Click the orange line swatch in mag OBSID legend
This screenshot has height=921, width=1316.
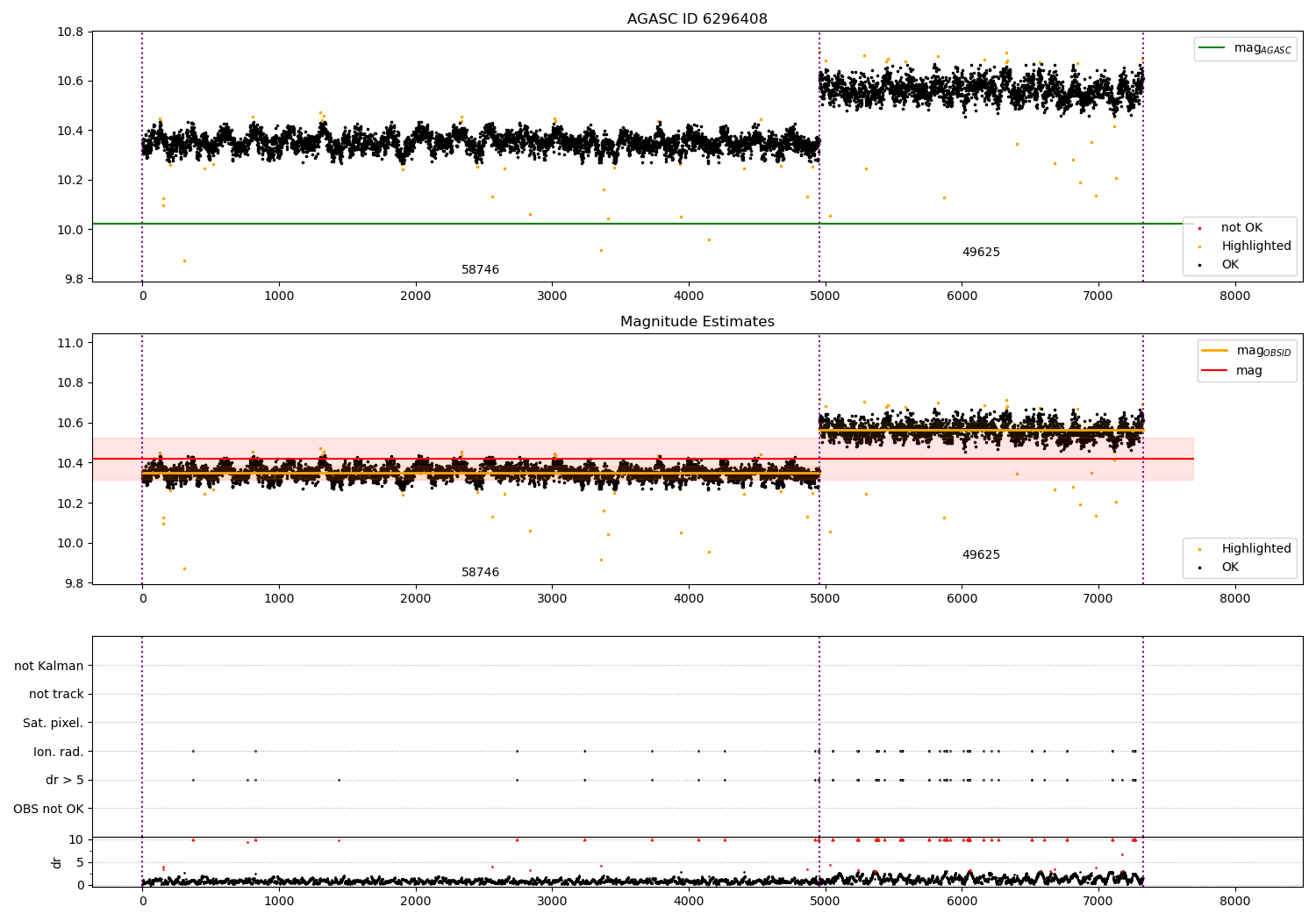[1215, 351]
